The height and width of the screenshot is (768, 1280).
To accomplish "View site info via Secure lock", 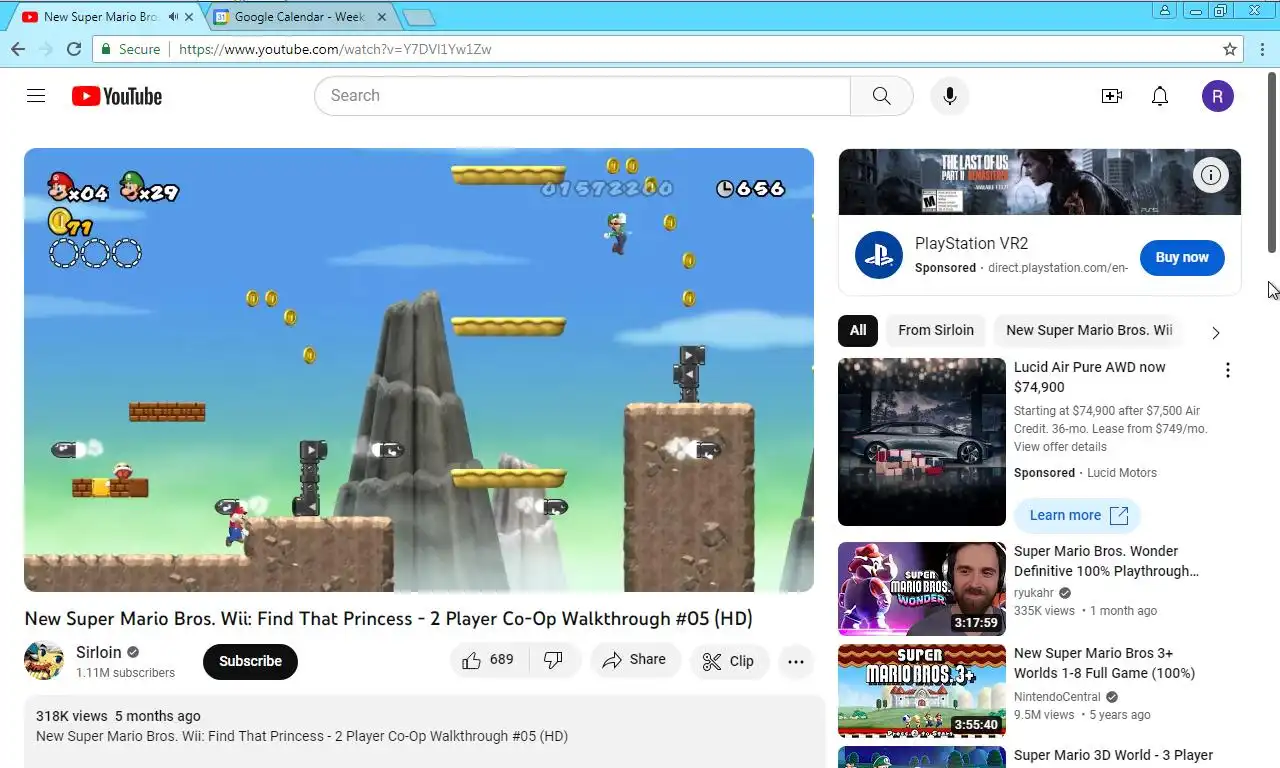I will click(130, 49).
